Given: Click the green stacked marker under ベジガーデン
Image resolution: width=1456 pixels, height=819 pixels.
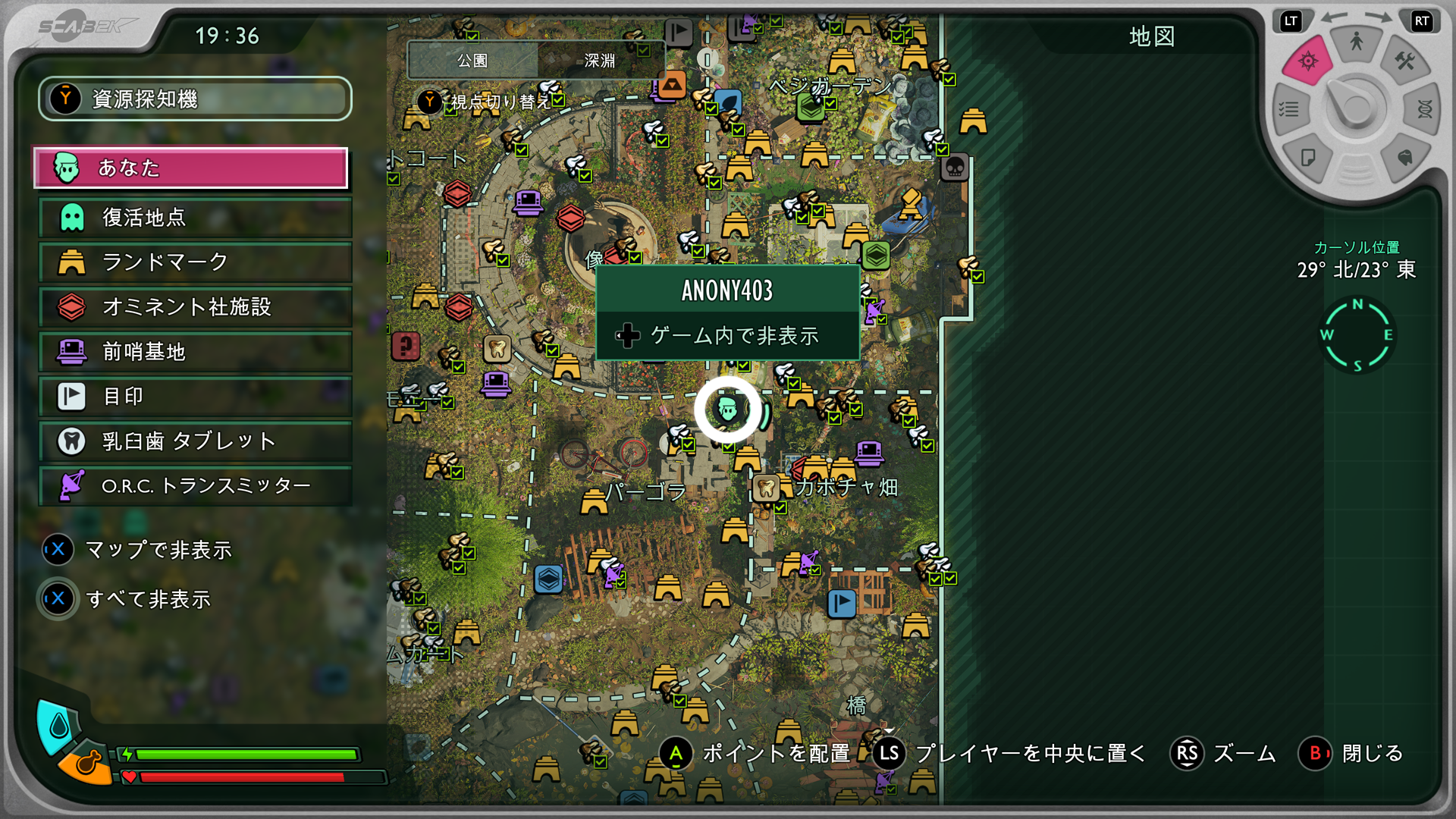Looking at the screenshot, I should point(811,108).
